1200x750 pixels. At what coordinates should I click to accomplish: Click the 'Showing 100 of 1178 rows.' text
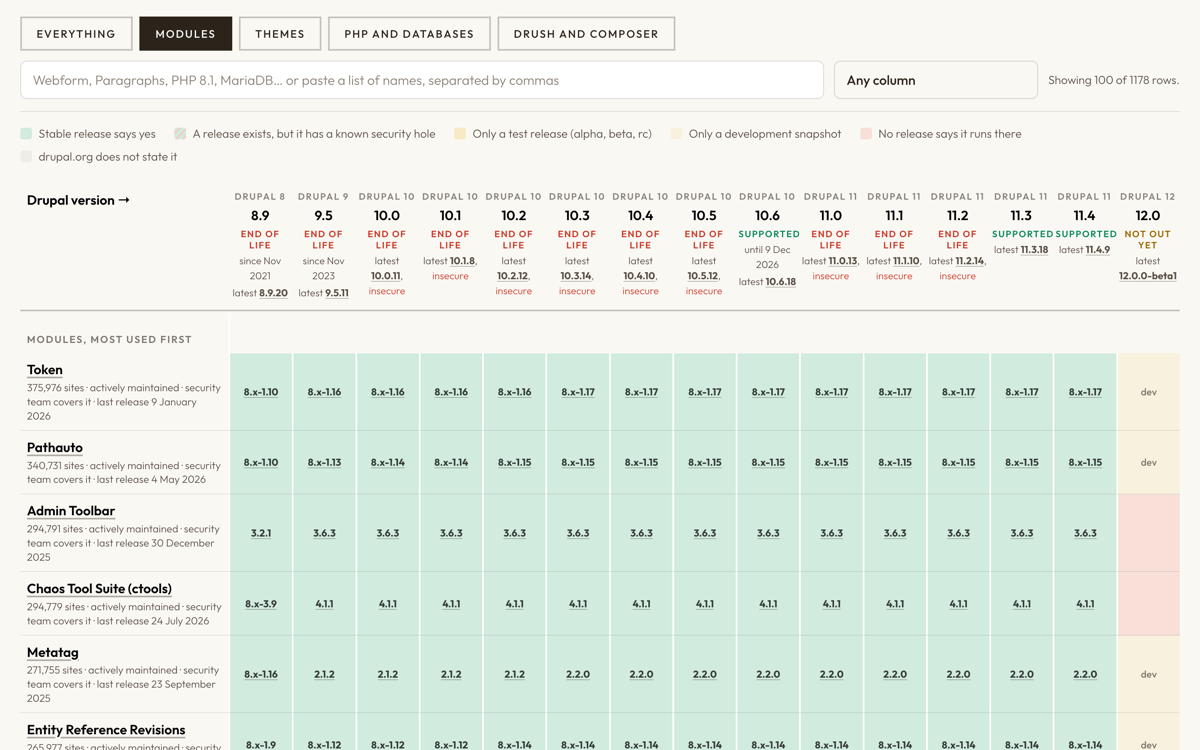coord(1113,80)
